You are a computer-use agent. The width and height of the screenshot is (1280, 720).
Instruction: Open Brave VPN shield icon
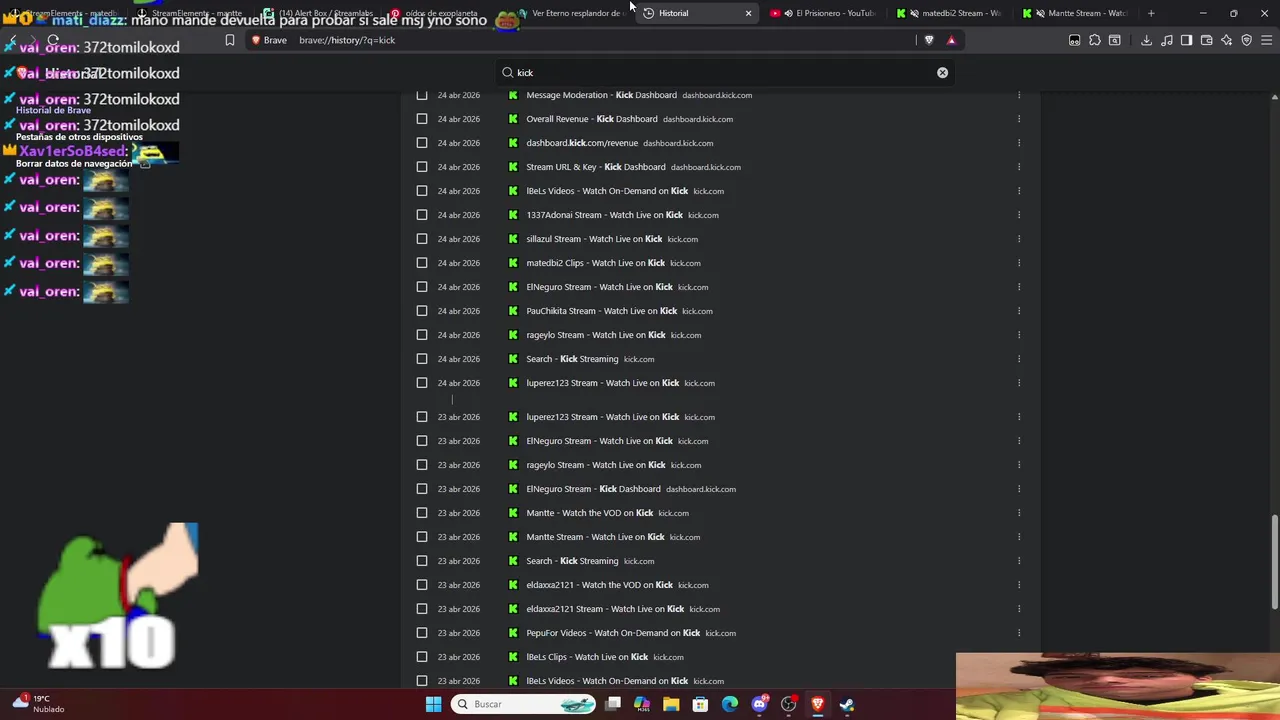[1246, 40]
